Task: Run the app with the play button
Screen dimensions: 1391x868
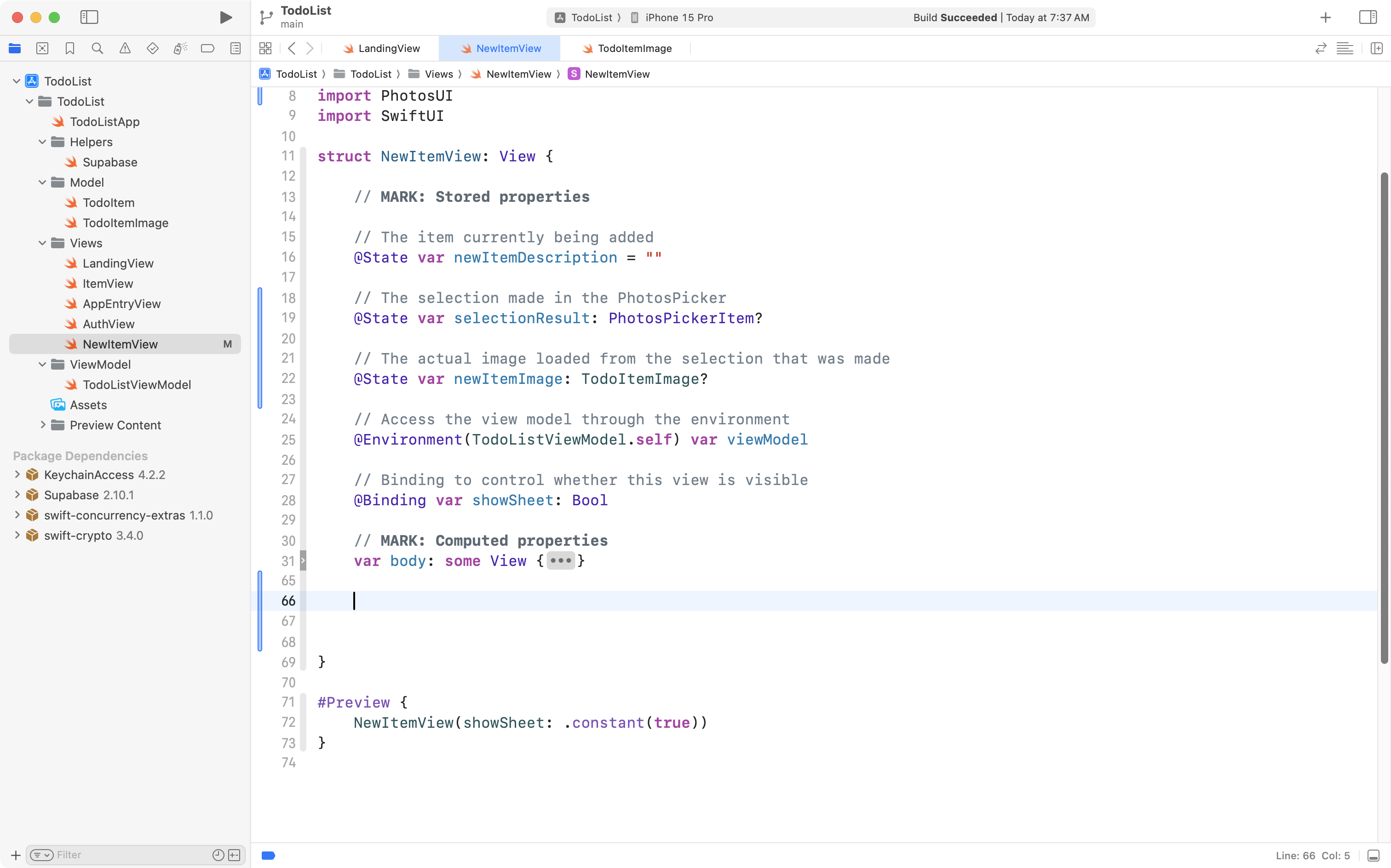Action: coord(226,17)
